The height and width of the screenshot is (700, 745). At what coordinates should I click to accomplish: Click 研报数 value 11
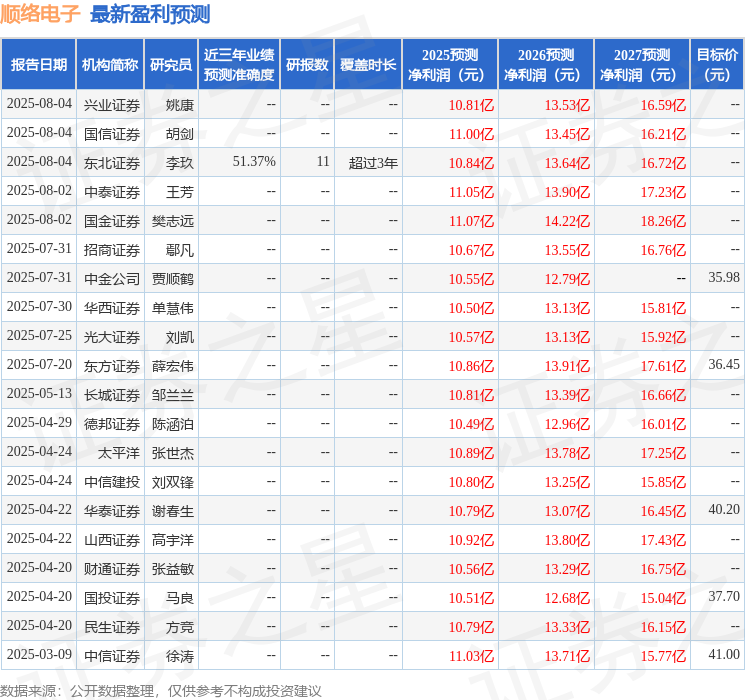click(323, 162)
